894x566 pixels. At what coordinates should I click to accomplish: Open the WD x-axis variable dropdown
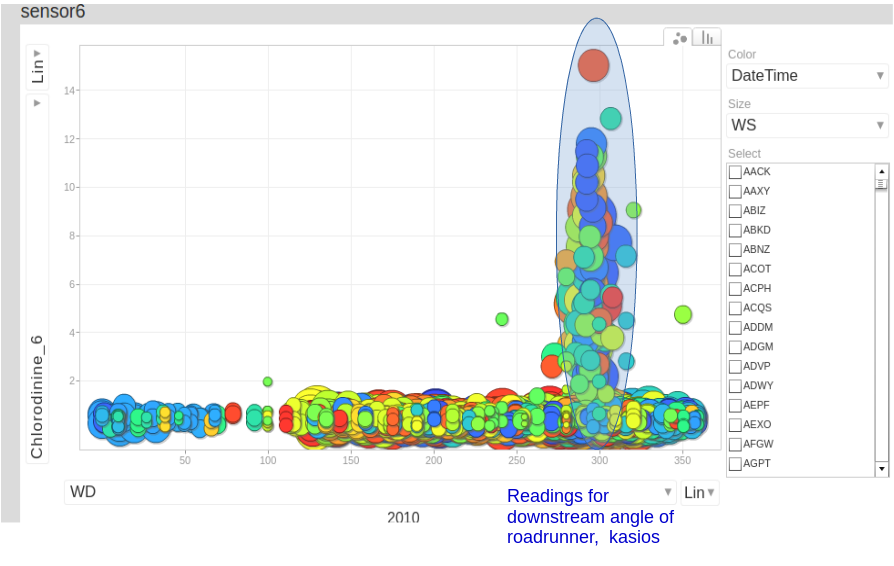coord(370,492)
